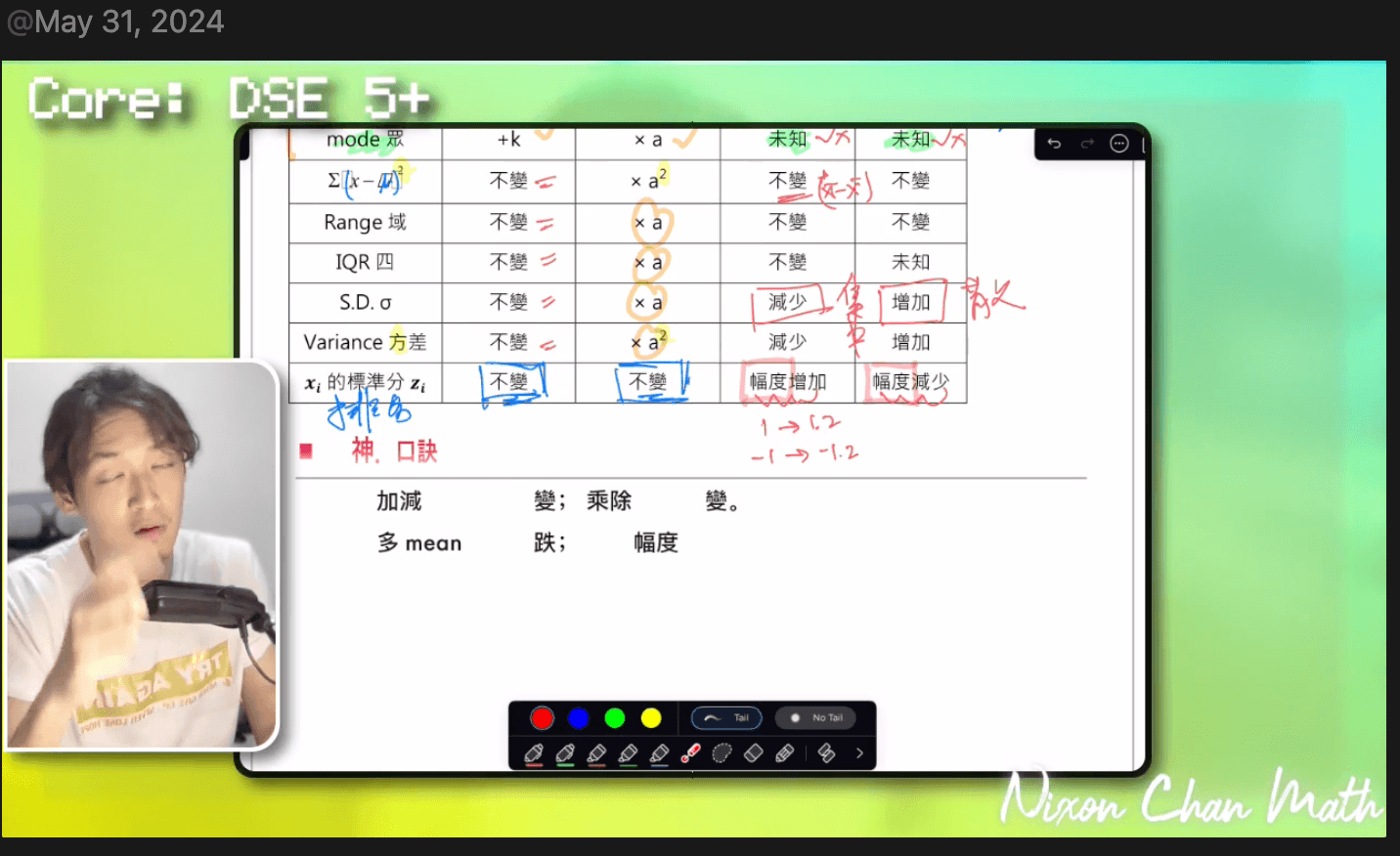Expand the toolbar with the right chevron
This screenshot has height=856, width=1400.
[859, 752]
